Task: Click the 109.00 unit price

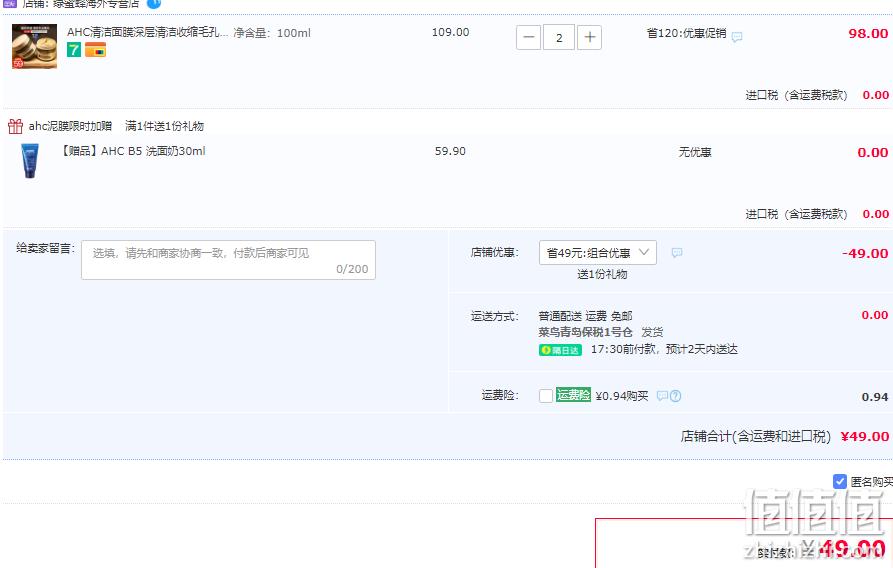Action: pos(450,32)
